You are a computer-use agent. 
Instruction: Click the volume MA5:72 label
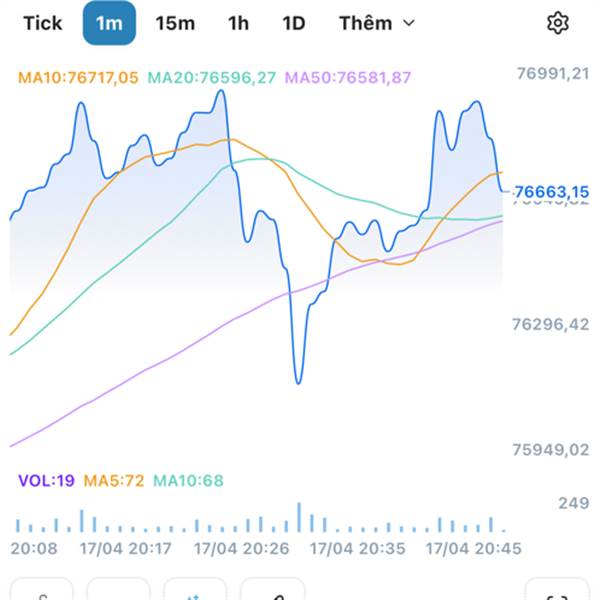(x=114, y=481)
